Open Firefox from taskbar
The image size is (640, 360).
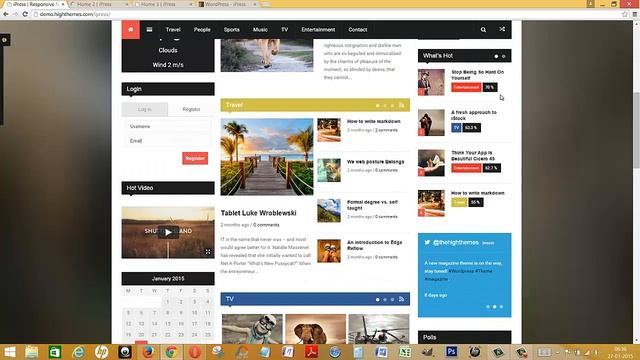click(x=148, y=352)
